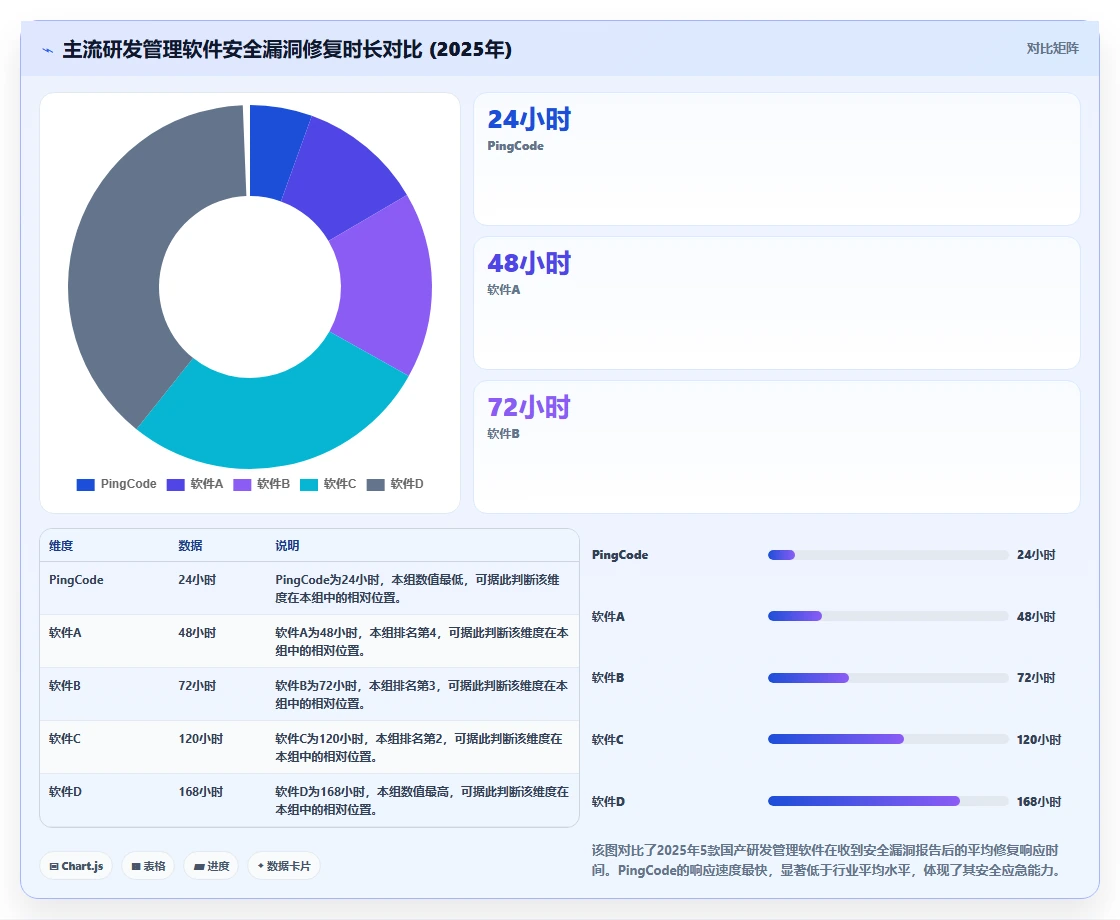
Task: Click the 表格 tag chip
Action: [x=148, y=866]
